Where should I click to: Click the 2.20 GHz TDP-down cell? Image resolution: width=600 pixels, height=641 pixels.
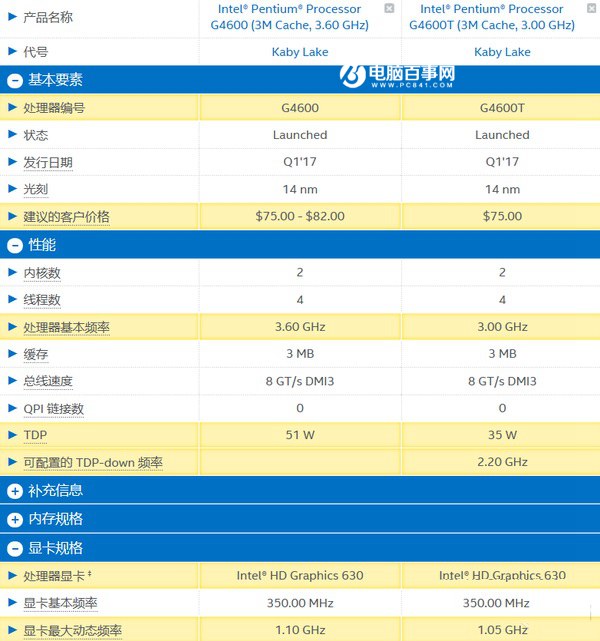pyautogui.click(x=501, y=462)
